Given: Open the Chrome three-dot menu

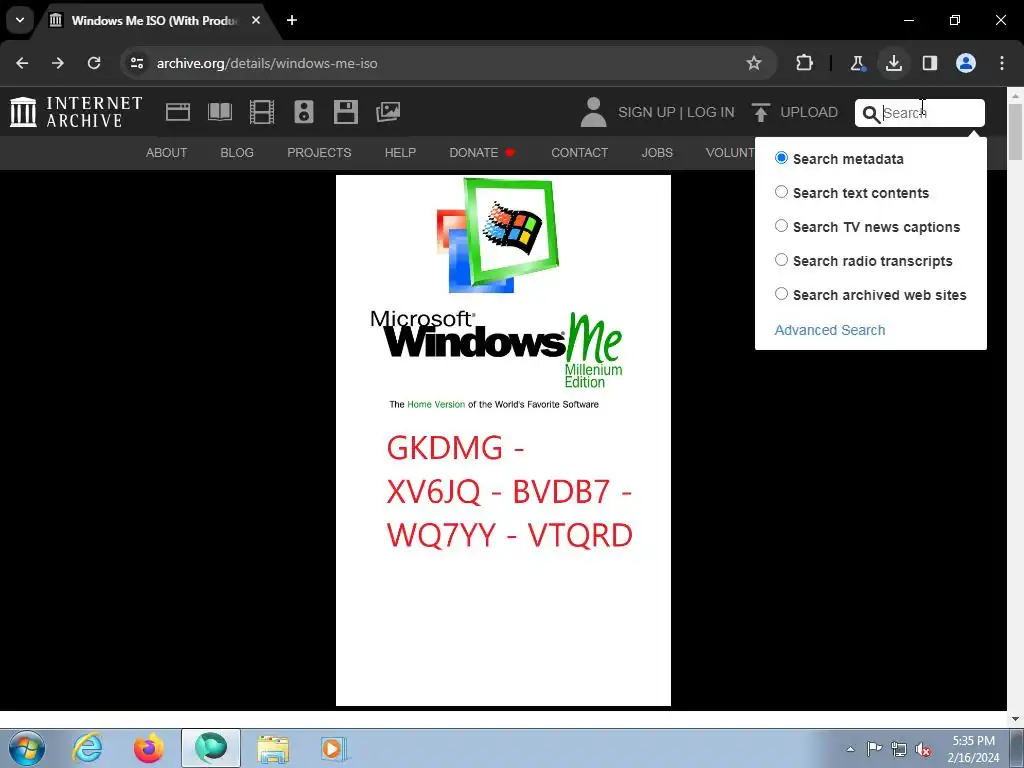Looking at the screenshot, I should click(x=1002, y=63).
